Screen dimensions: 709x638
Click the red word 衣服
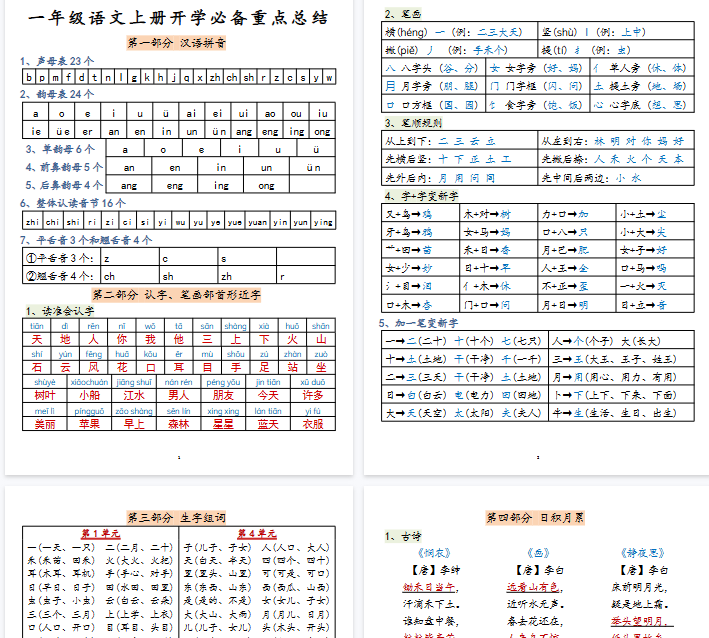pos(313,424)
